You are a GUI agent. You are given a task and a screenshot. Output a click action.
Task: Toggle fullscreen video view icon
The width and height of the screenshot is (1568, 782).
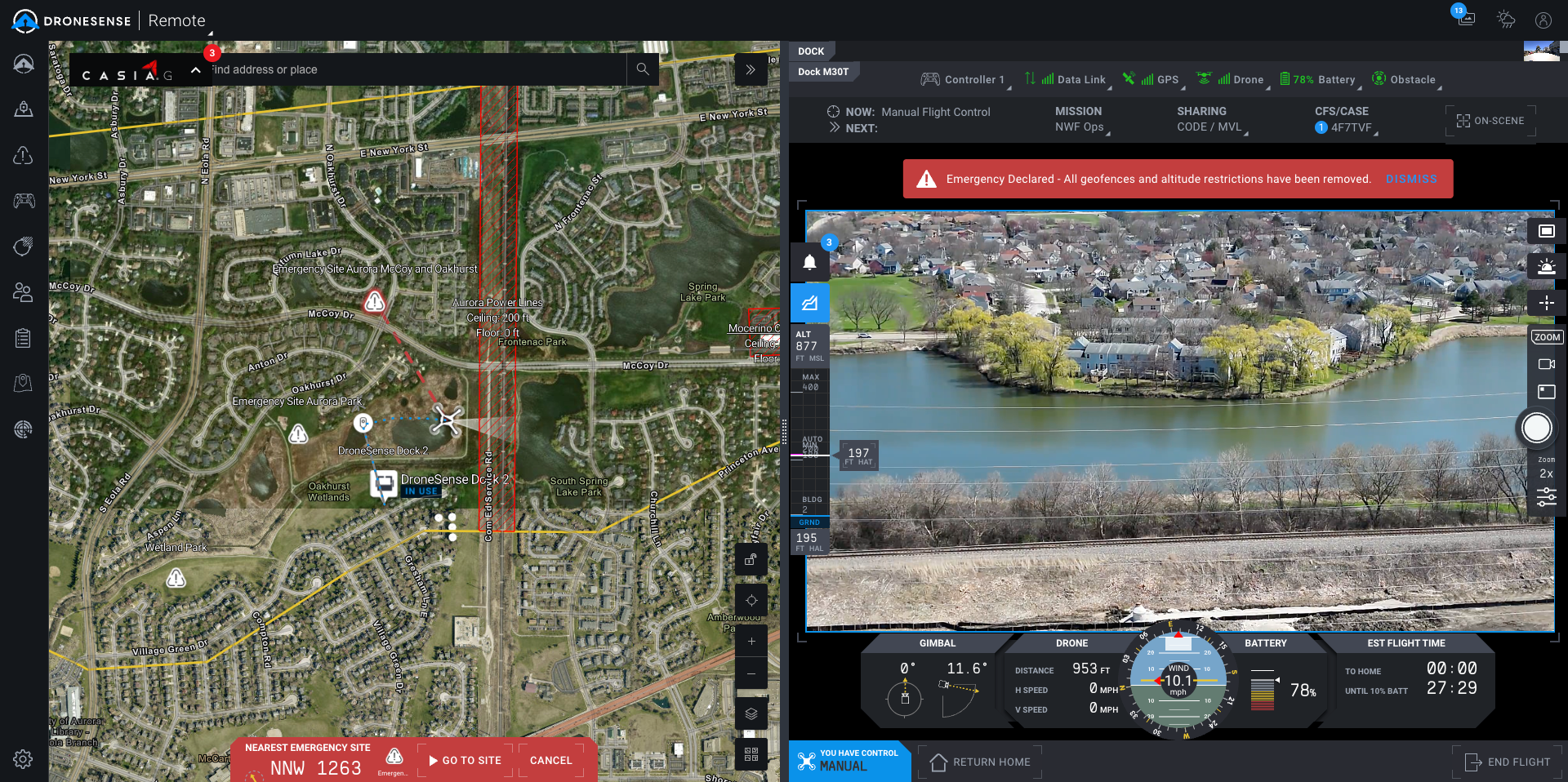click(1547, 231)
